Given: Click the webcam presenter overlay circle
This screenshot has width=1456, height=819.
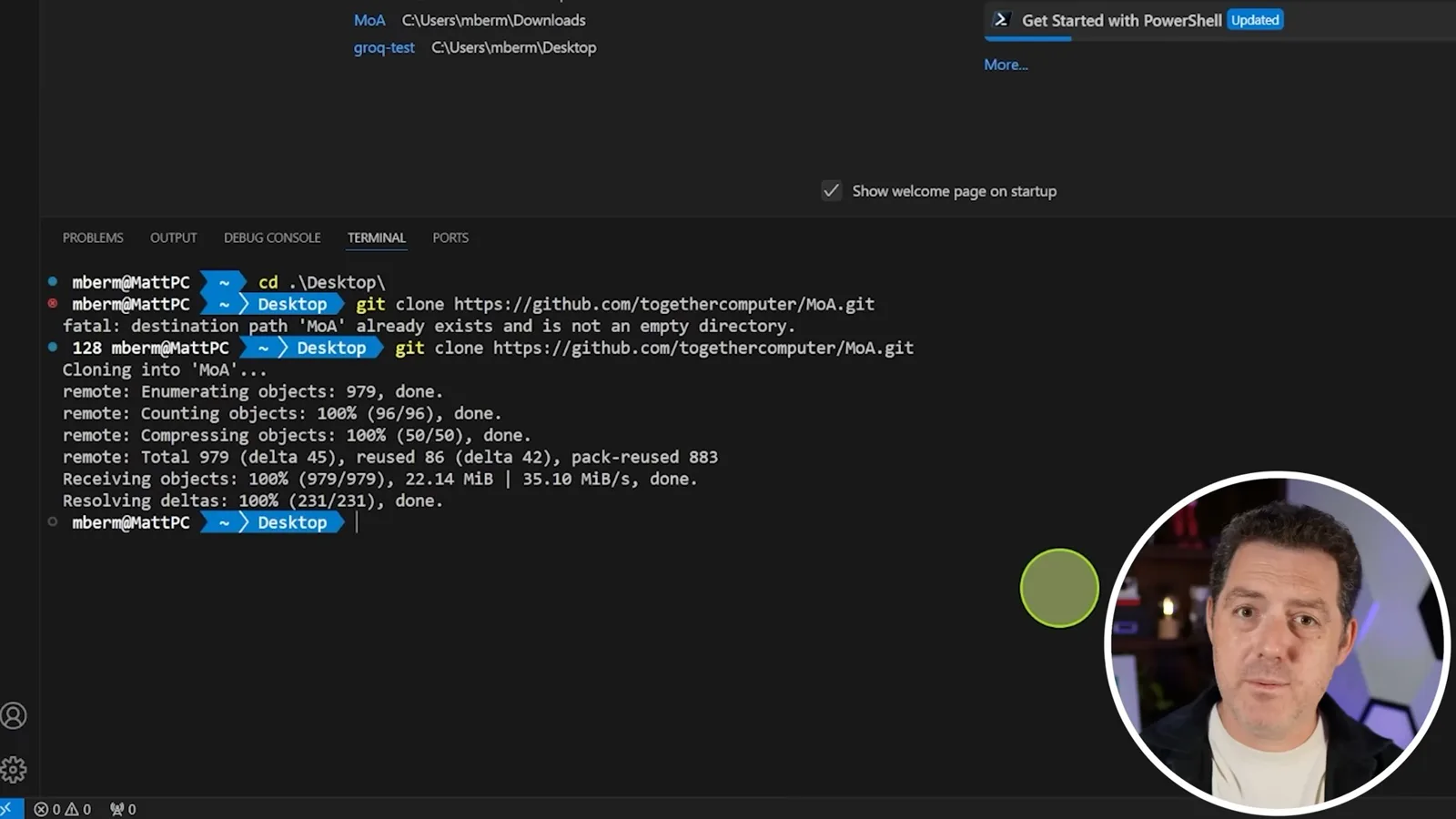Looking at the screenshot, I should (1277, 642).
